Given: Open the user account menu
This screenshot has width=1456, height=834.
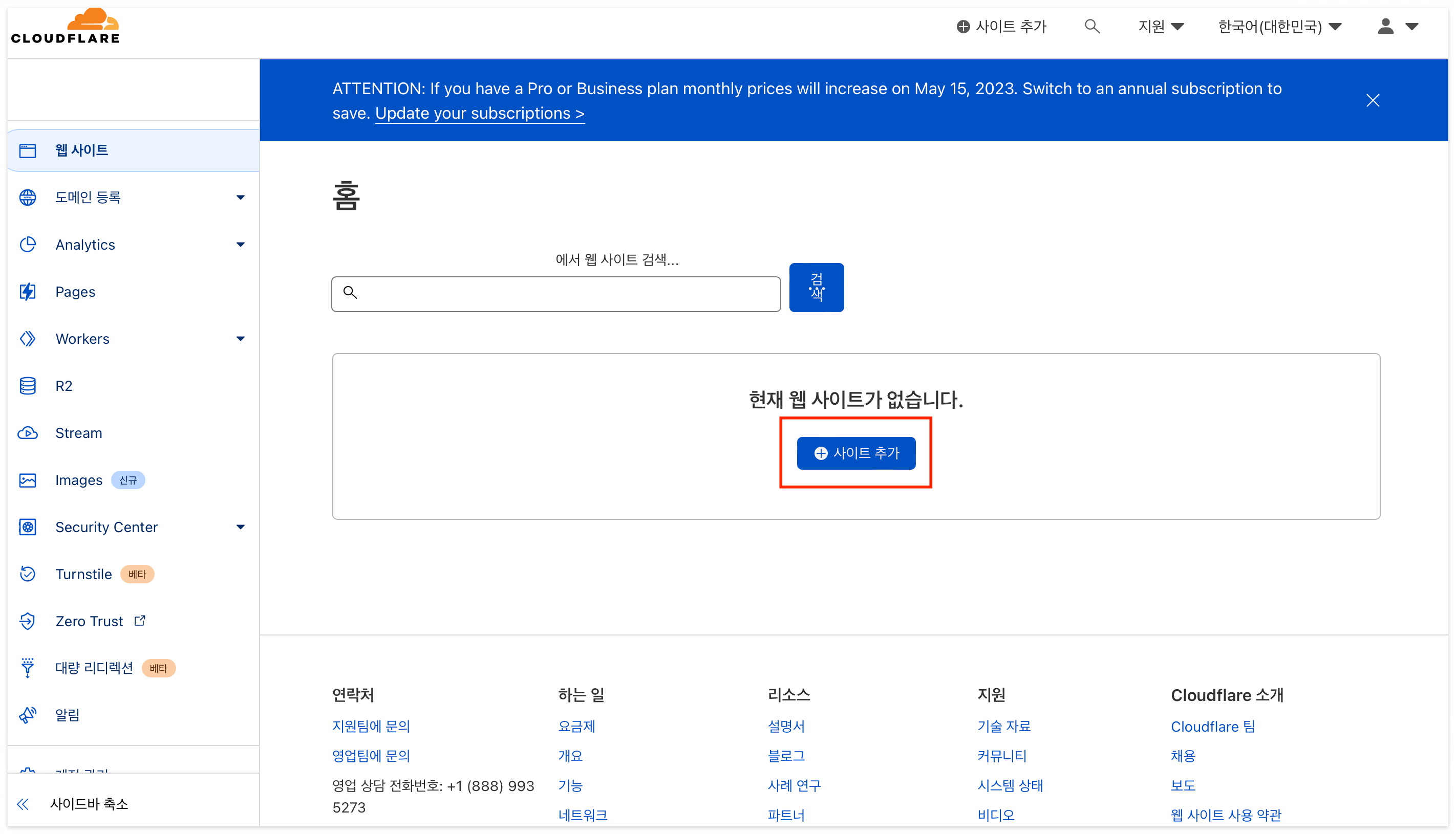Looking at the screenshot, I should [1397, 26].
